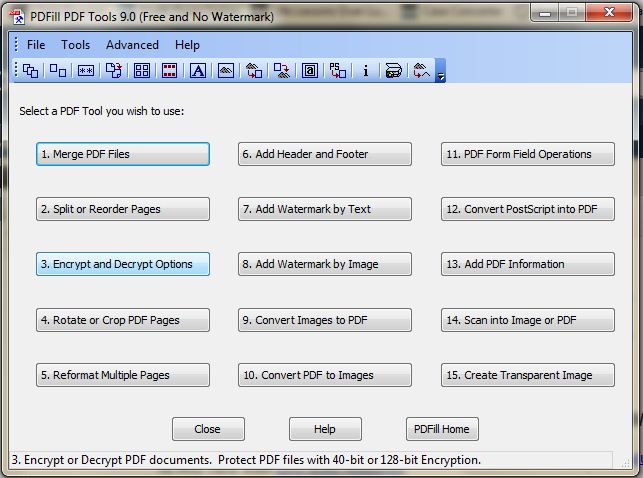Click the PostScript to PDF 'PS' icon
Viewport: 643px width, 478px height.
pos(337,71)
